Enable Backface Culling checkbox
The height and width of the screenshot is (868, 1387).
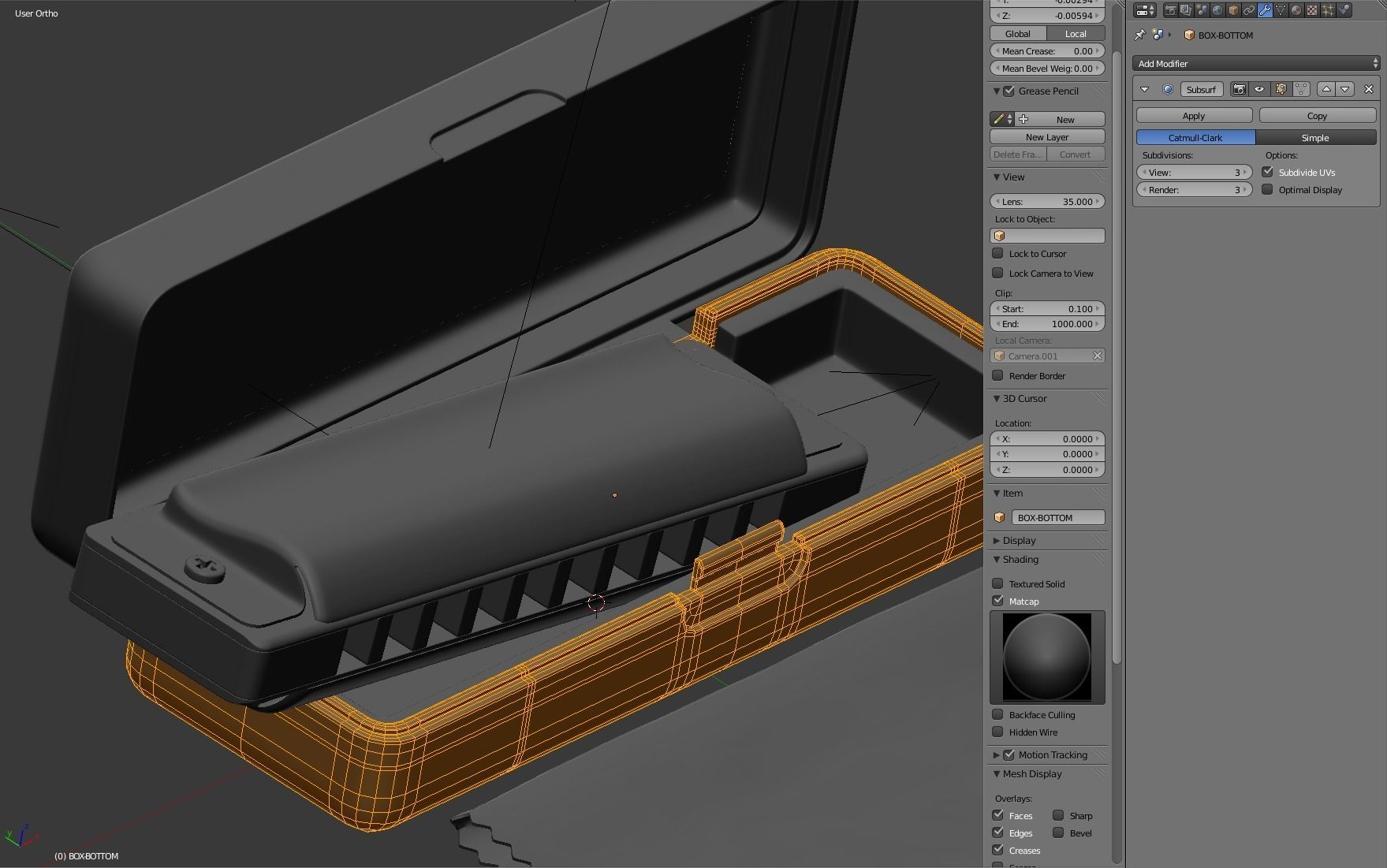[997, 714]
